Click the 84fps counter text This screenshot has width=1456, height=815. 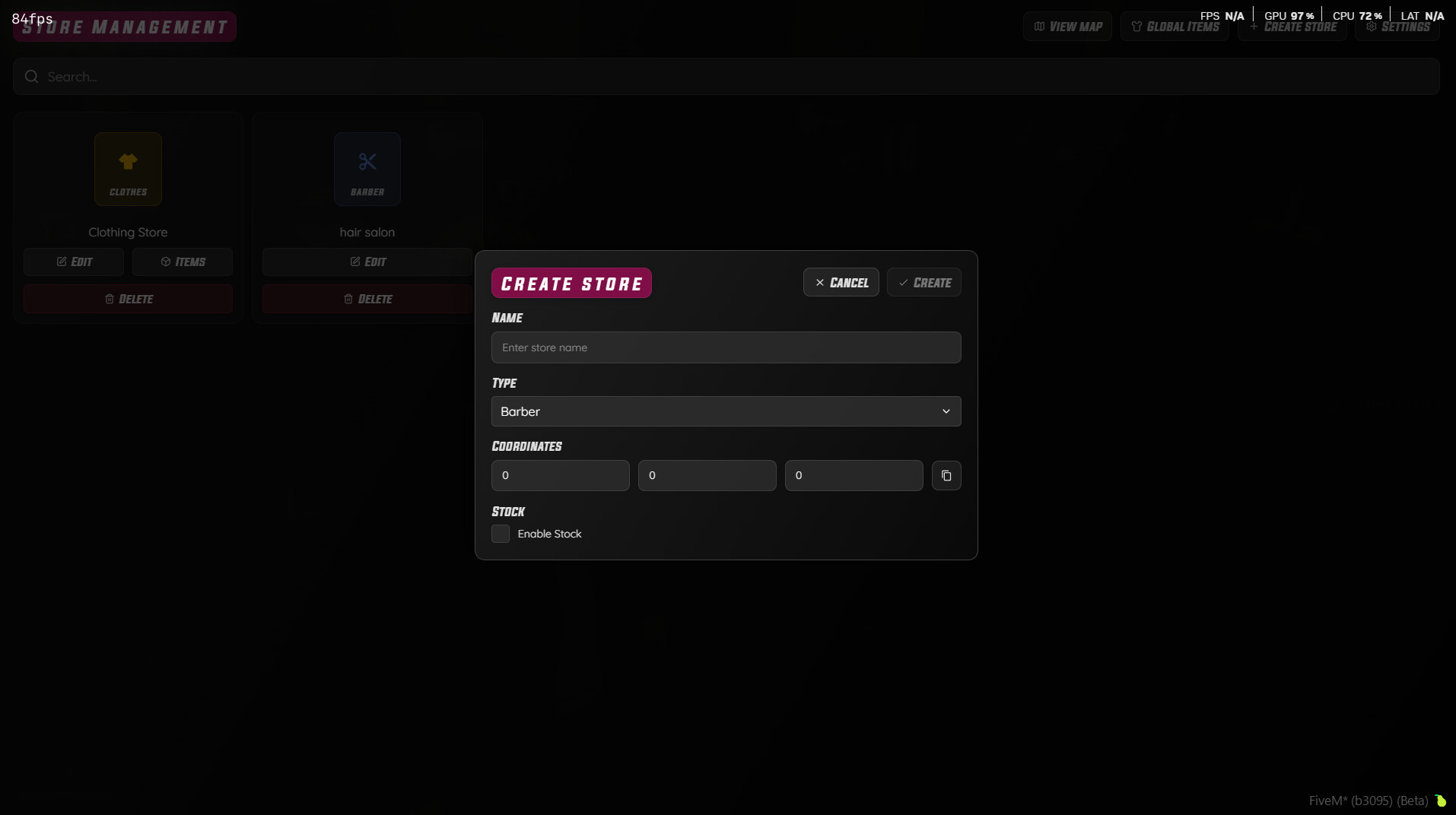[33, 18]
